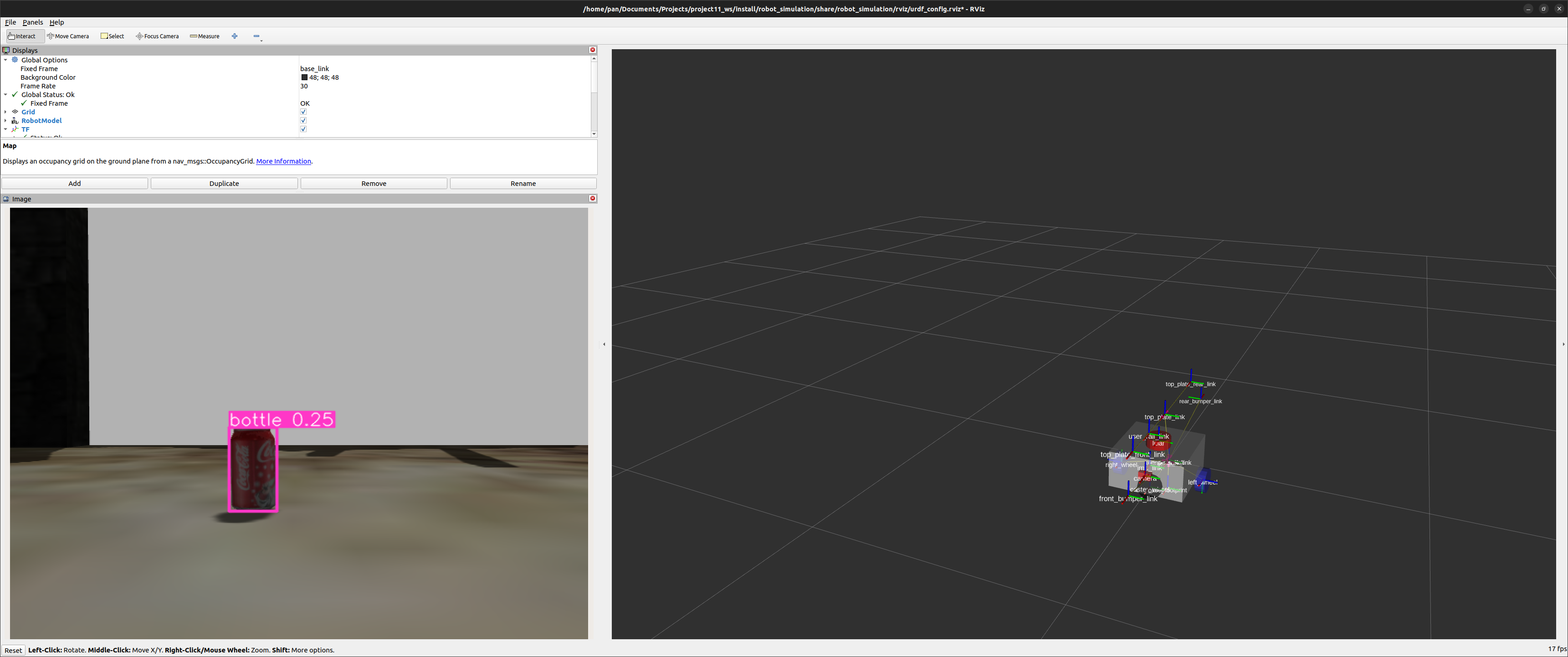Image resolution: width=1568 pixels, height=657 pixels.
Task: Click the Reset button in status bar
Action: point(13,650)
